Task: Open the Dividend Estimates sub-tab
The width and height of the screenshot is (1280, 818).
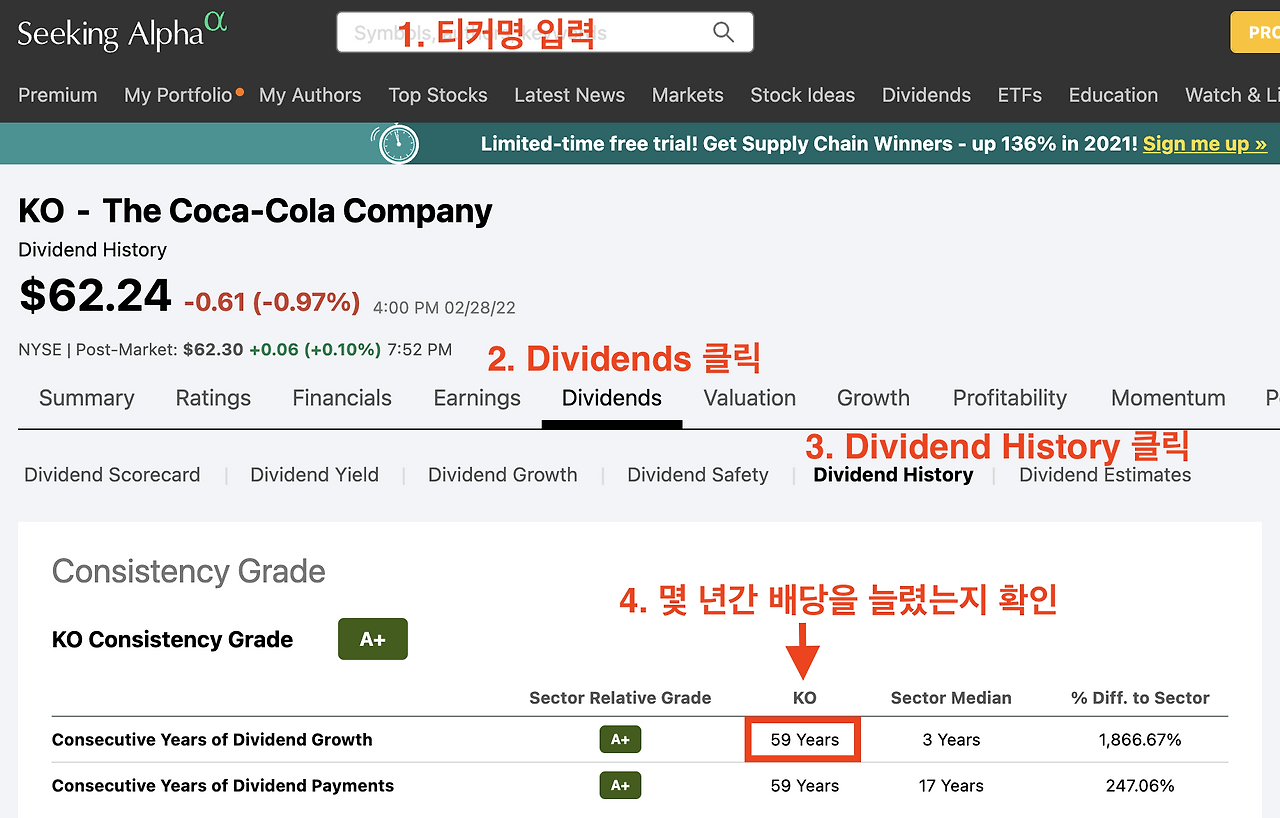Action: coord(1105,475)
